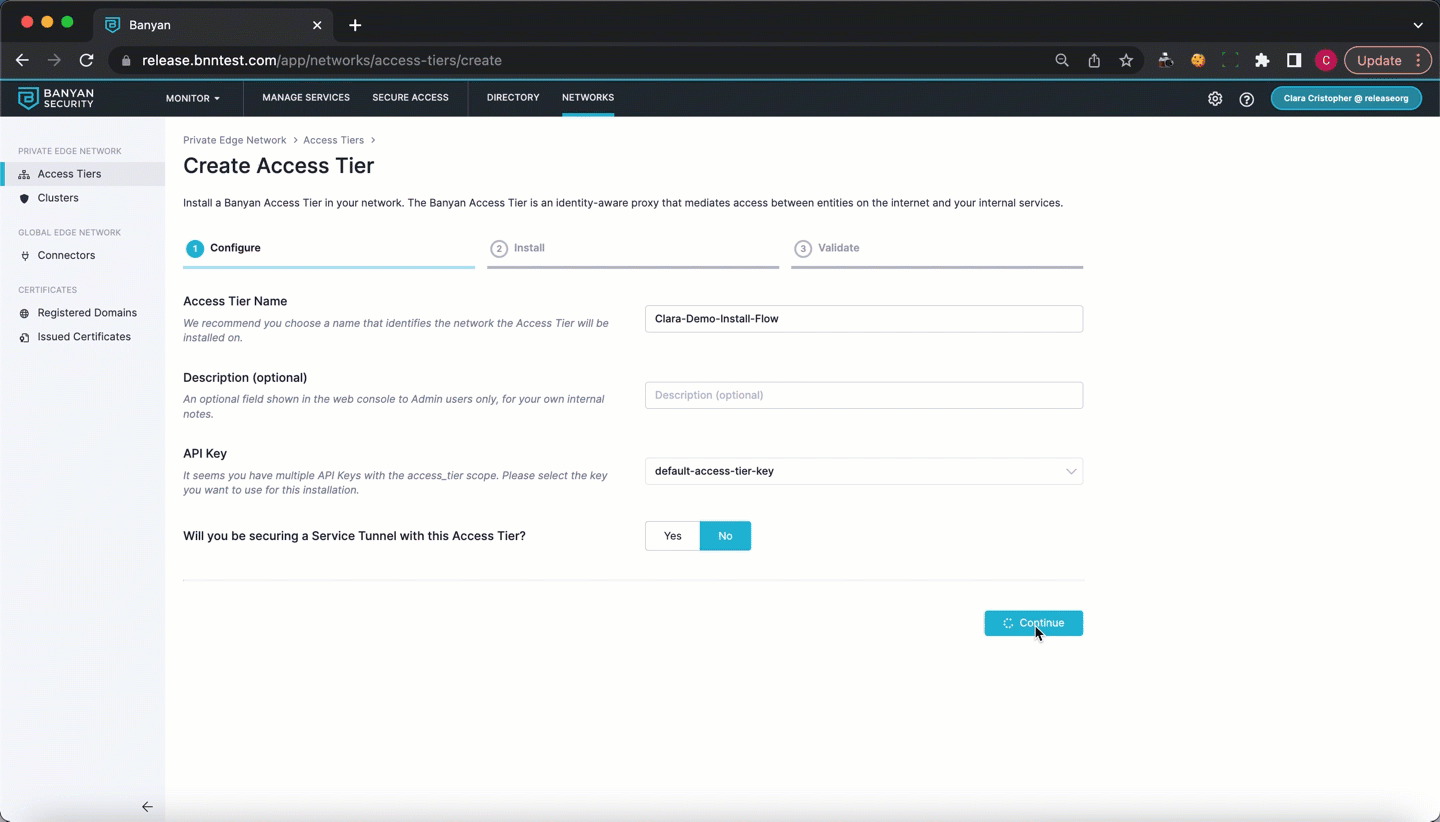
Task: Collapse sidebar with the left arrow
Action: click(147, 807)
